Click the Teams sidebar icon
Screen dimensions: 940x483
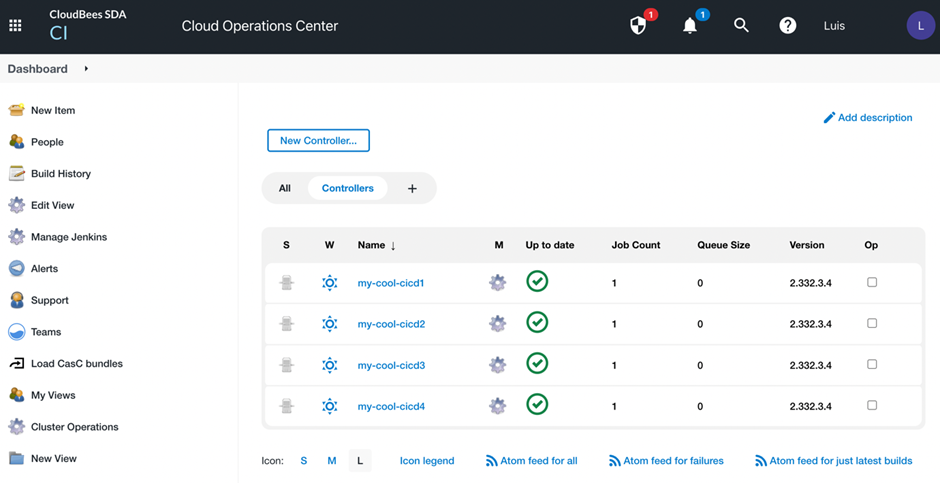pos(16,332)
